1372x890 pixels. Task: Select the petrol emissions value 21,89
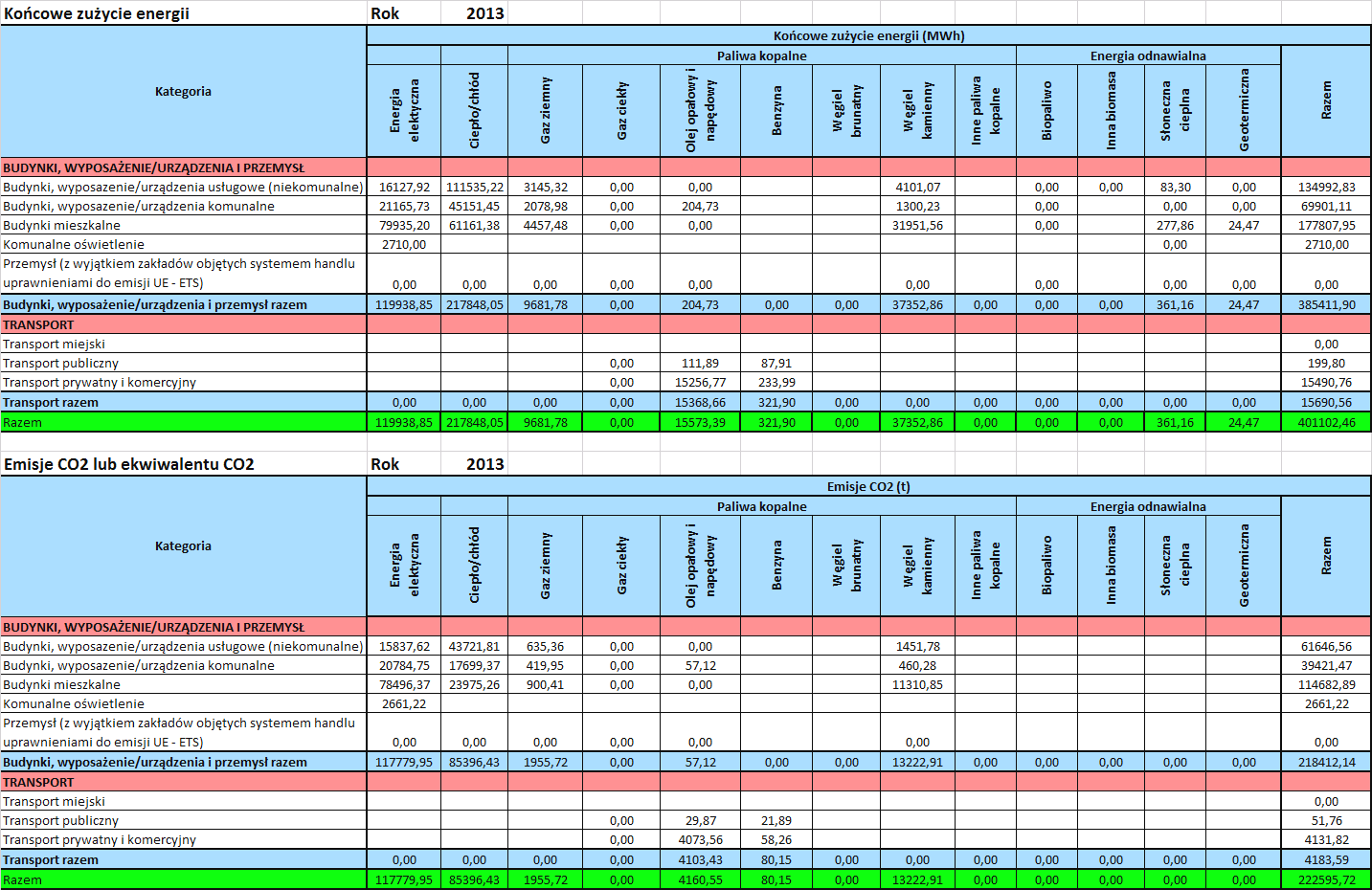point(776,820)
